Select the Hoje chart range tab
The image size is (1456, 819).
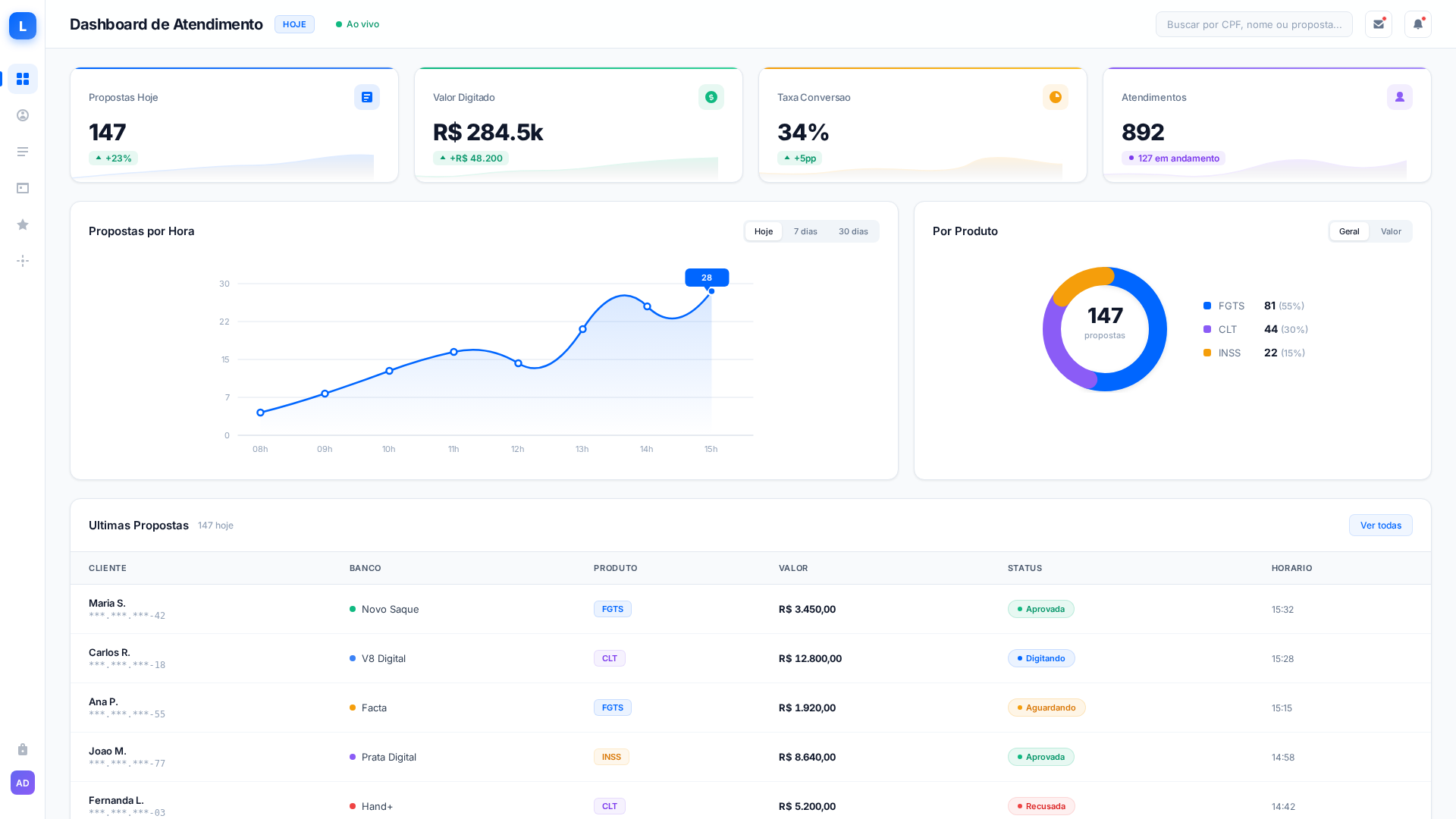tap(764, 231)
